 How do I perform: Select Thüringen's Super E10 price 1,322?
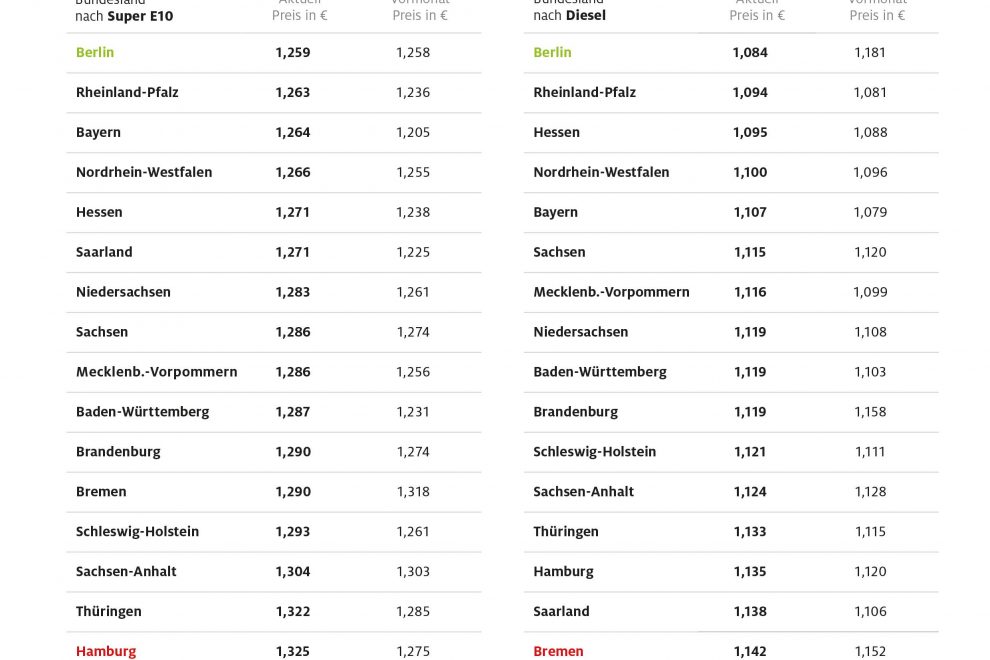click(x=293, y=611)
